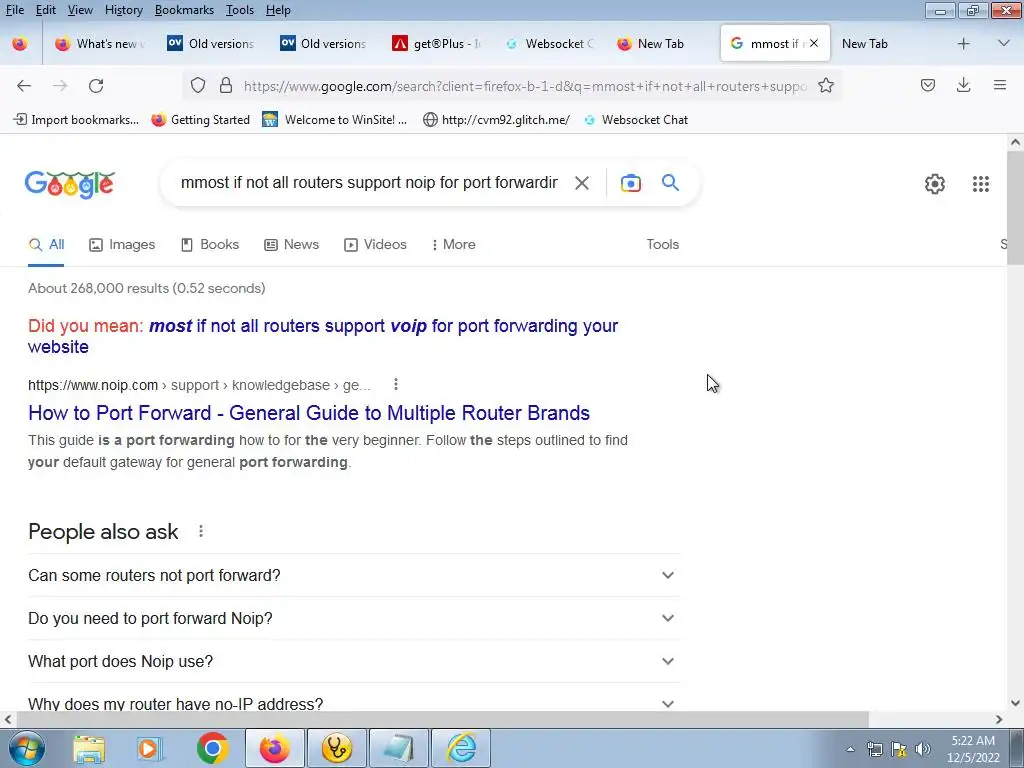Open 'How to Port Forward' result link

[309, 413]
